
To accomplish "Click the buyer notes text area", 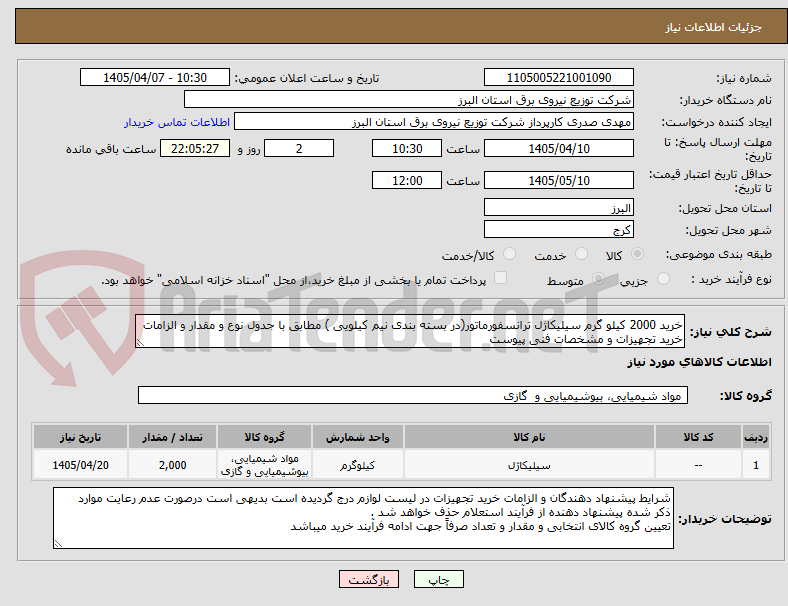I will tap(363, 518).
